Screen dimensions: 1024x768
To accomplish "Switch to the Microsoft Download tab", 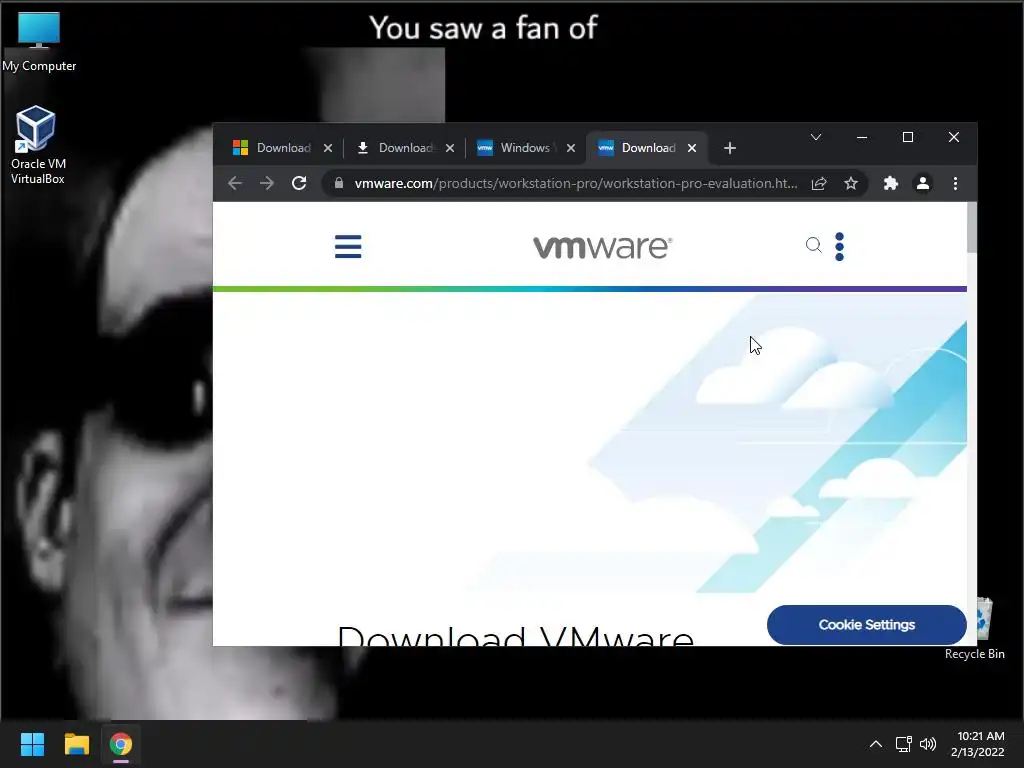I will (x=272, y=148).
